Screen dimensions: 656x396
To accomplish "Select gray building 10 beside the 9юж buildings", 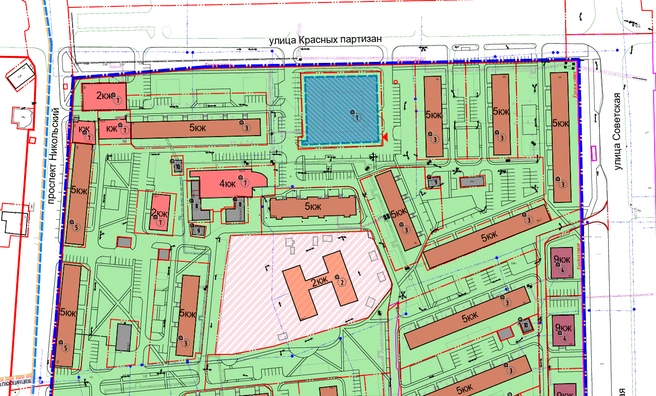I will tap(526, 325).
